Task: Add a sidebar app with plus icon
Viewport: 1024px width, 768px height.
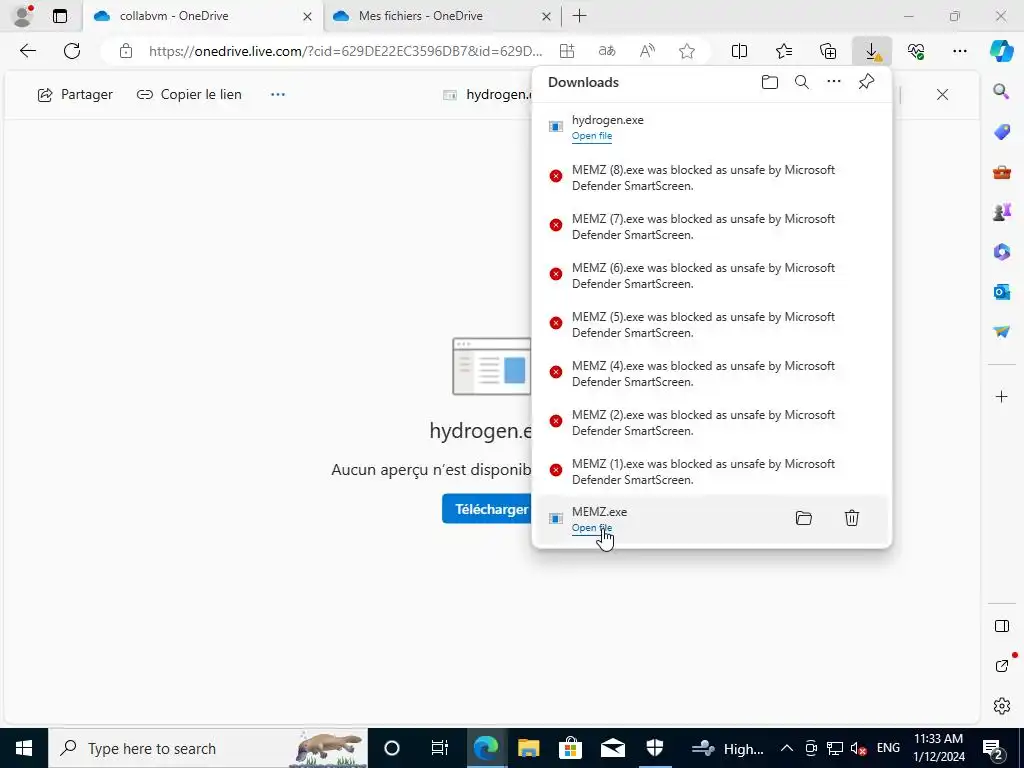Action: pyautogui.click(x=1001, y=396)
